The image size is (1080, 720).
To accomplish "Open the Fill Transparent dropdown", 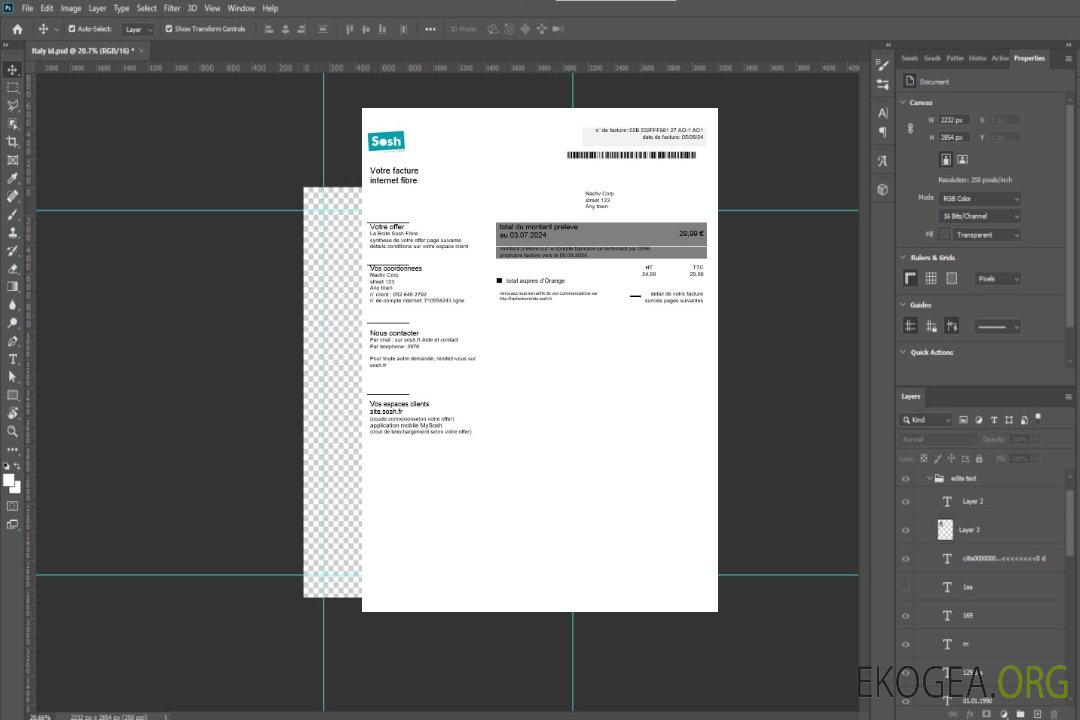I will point(986,235).
